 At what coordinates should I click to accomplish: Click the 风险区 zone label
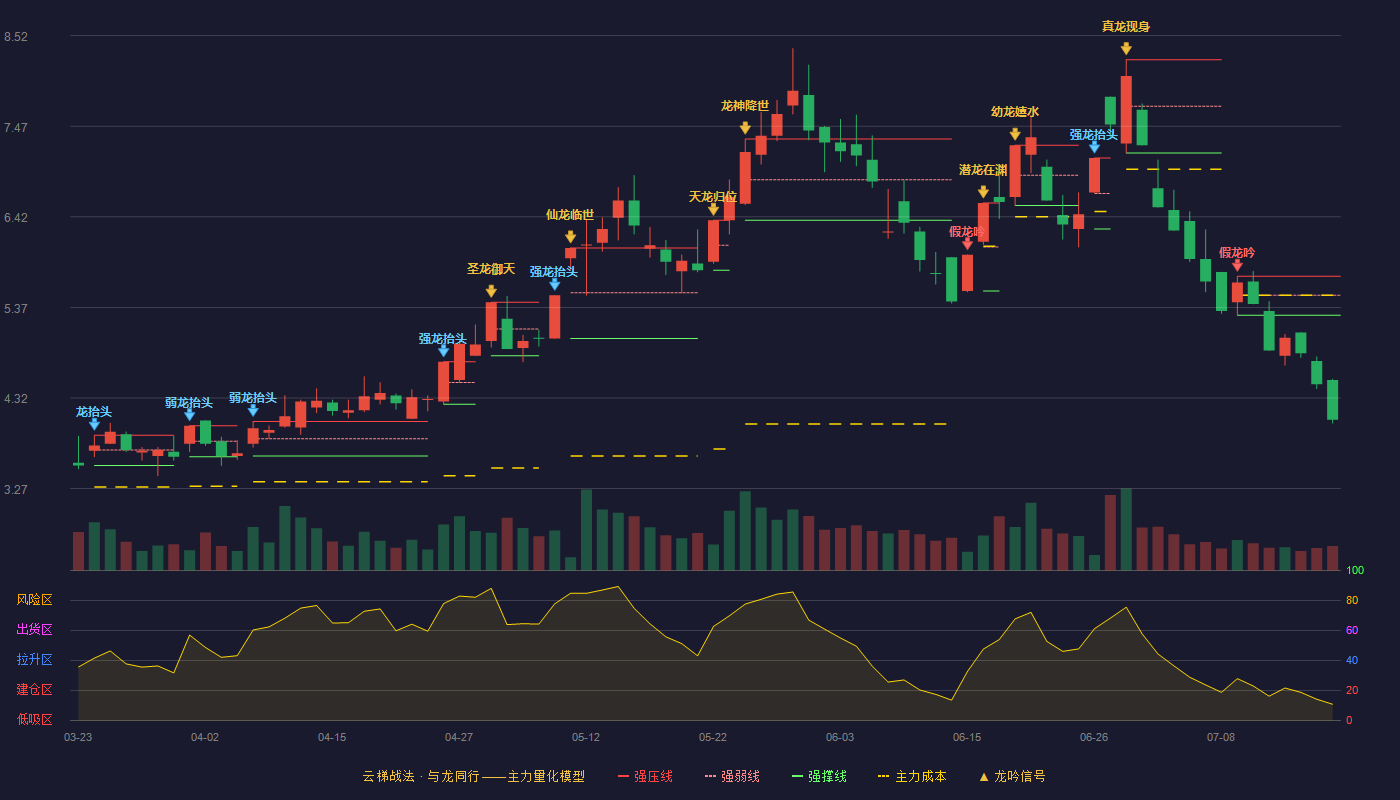[34, 600]
